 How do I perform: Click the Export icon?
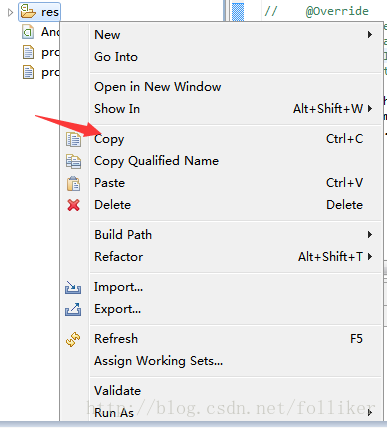[73, 309]
